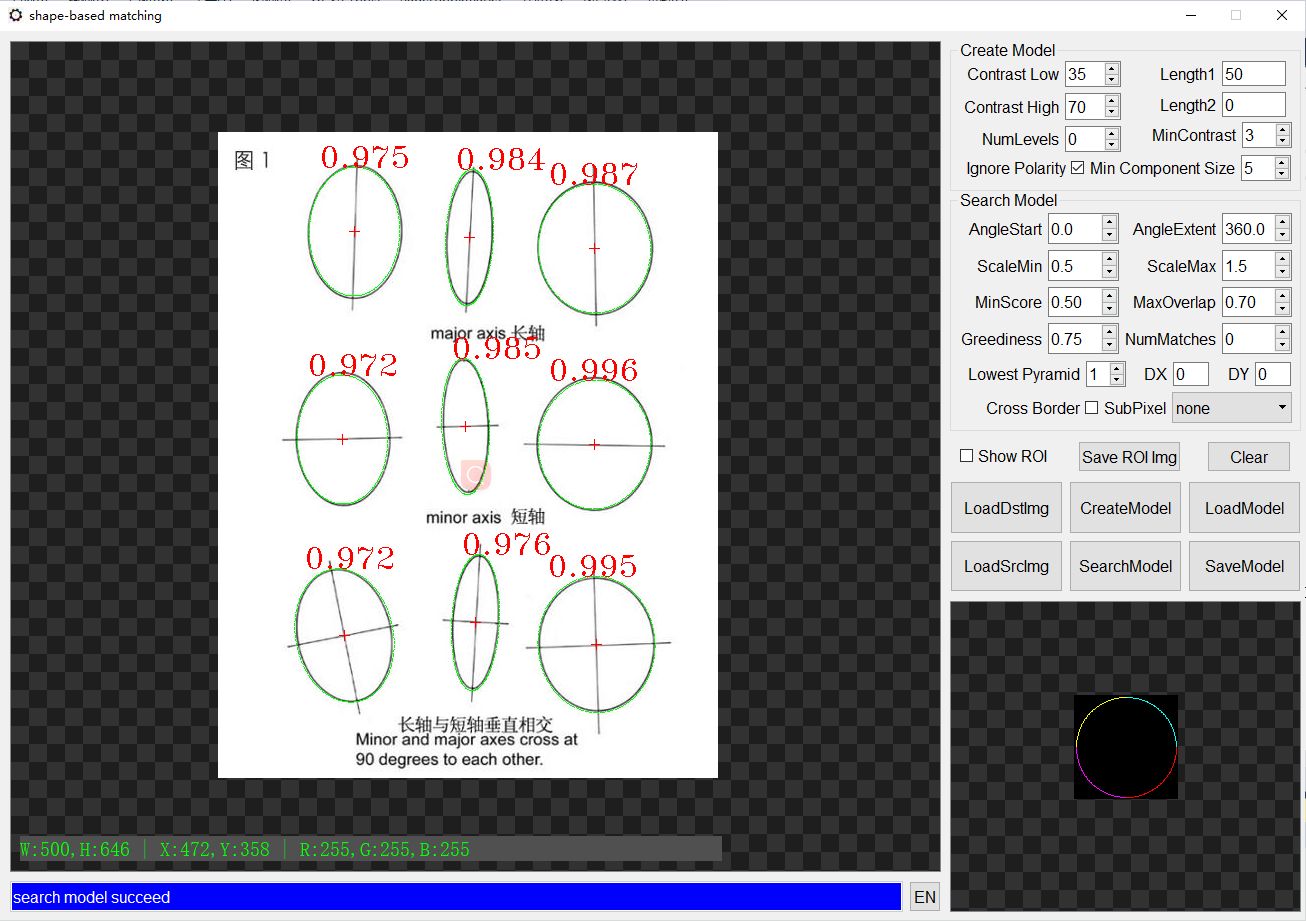
Task: Decrease the Contrast High value
Action: (1112, 112)
